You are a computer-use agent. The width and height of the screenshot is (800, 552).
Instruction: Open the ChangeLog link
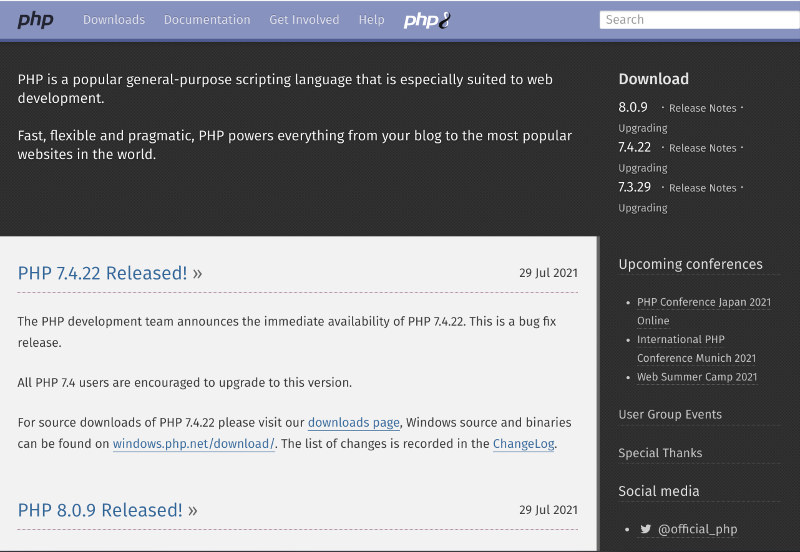523,444
